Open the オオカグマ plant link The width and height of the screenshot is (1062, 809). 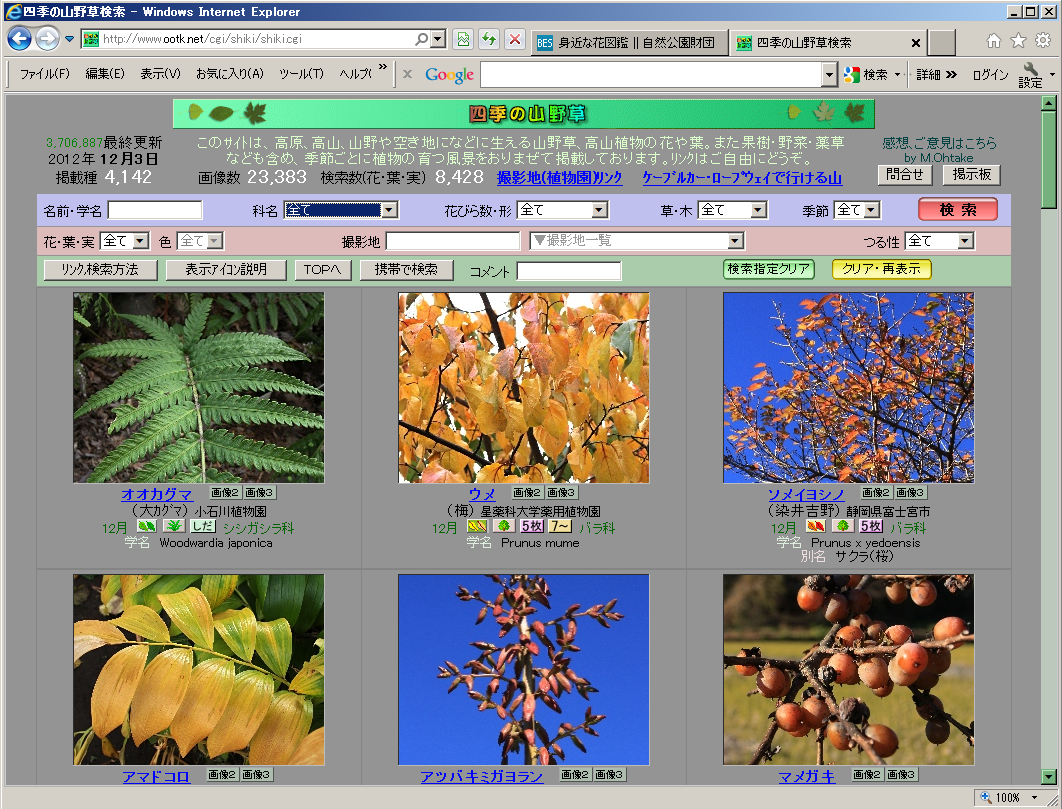(x=156, y=494)
